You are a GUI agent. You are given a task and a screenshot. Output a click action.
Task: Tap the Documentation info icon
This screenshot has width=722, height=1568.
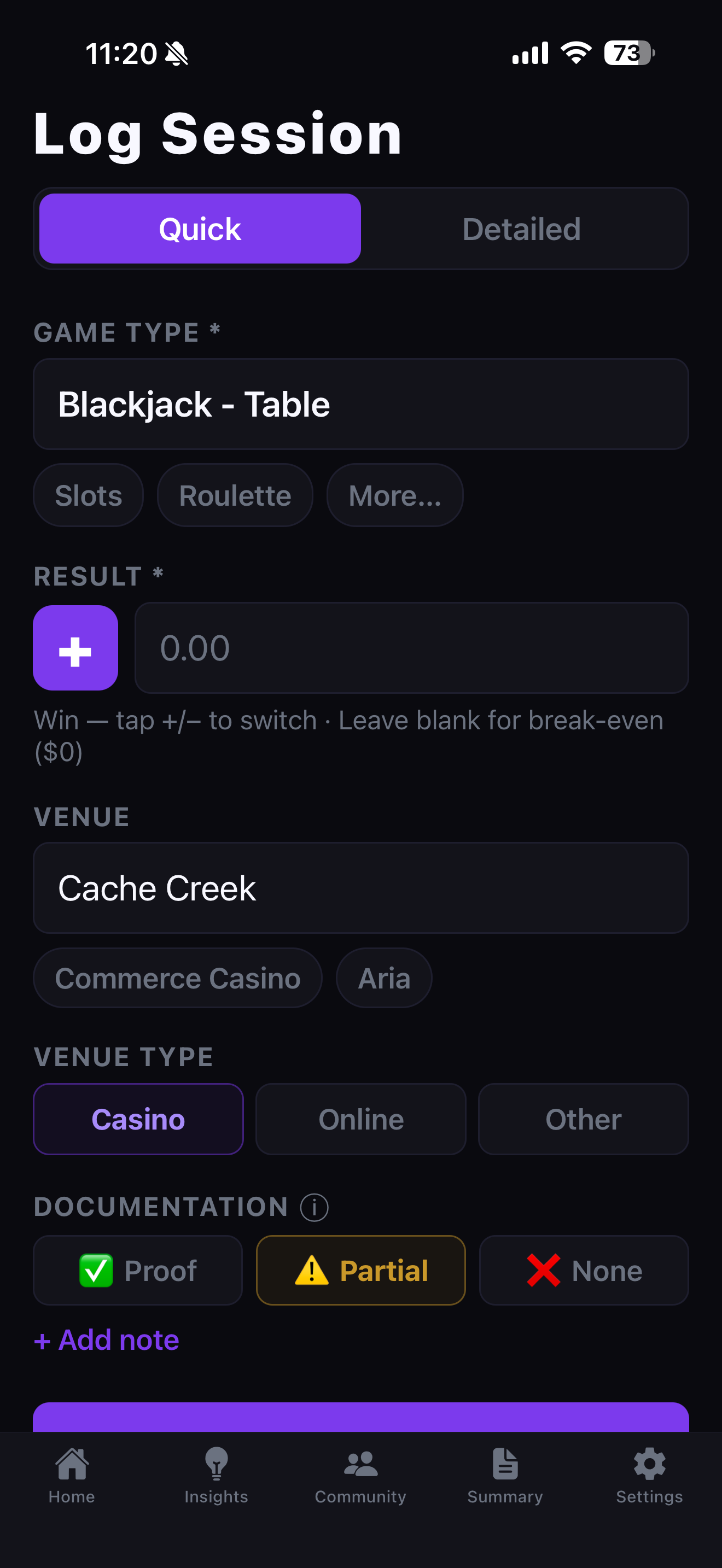pyautogui.click(x=314, y=1208)
